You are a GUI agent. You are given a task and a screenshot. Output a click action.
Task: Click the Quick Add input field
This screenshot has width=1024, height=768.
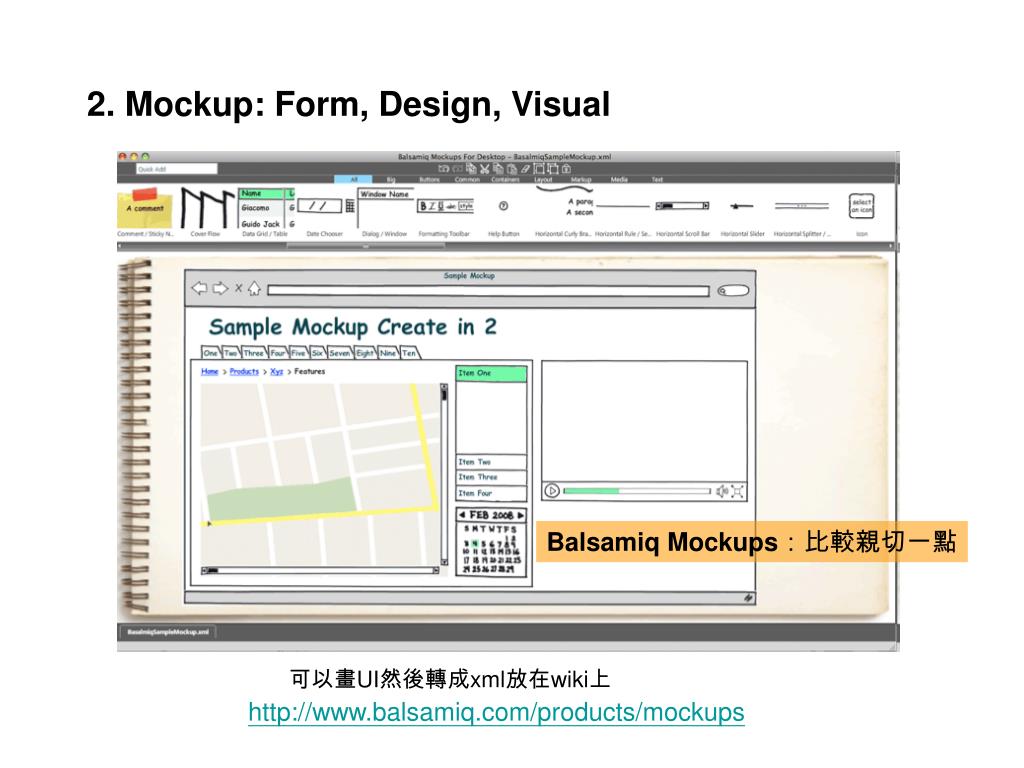[176, 169]
